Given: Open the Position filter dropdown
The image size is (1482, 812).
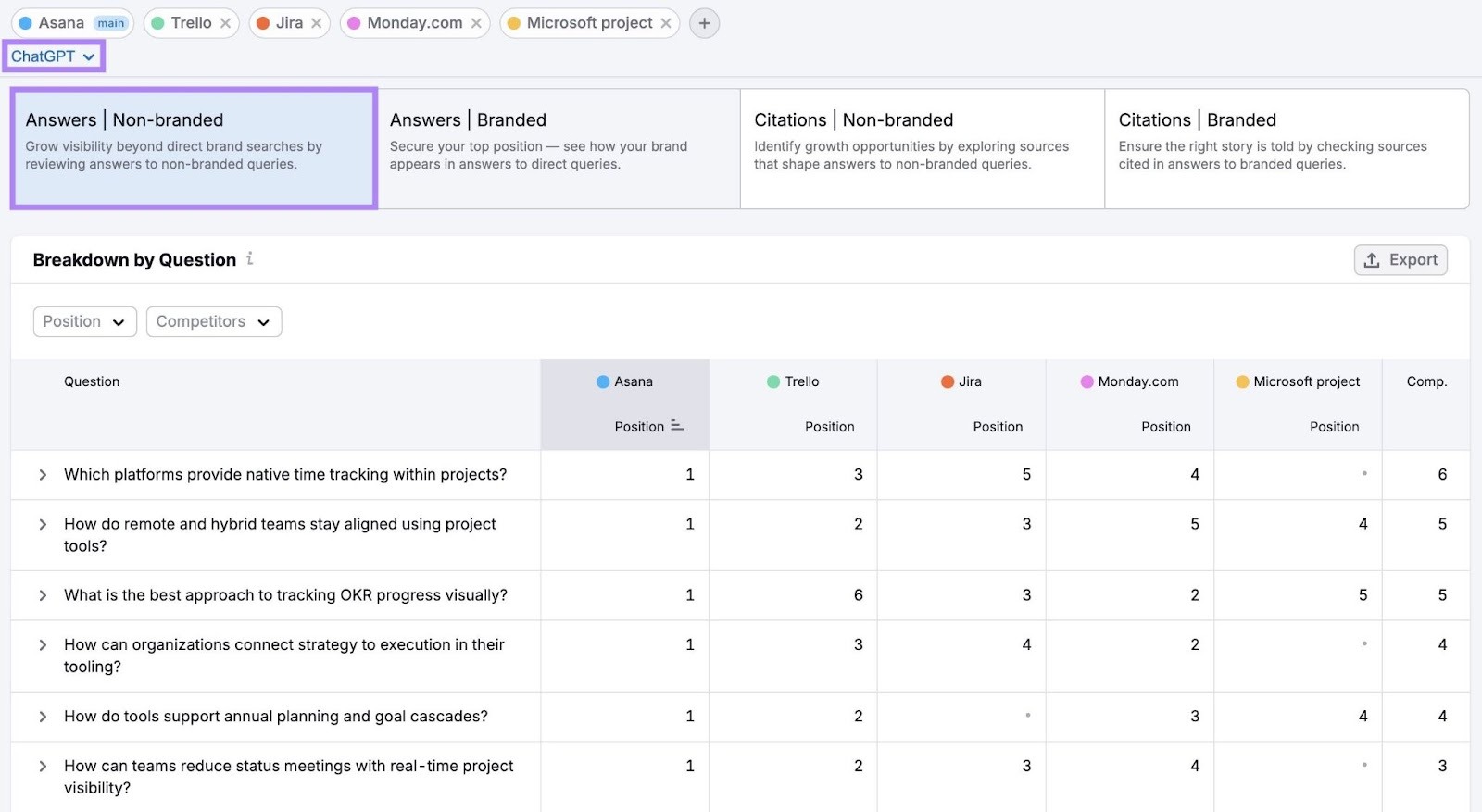Looking at the screenshot, I should pyautogui.click(x=84, y=321).
